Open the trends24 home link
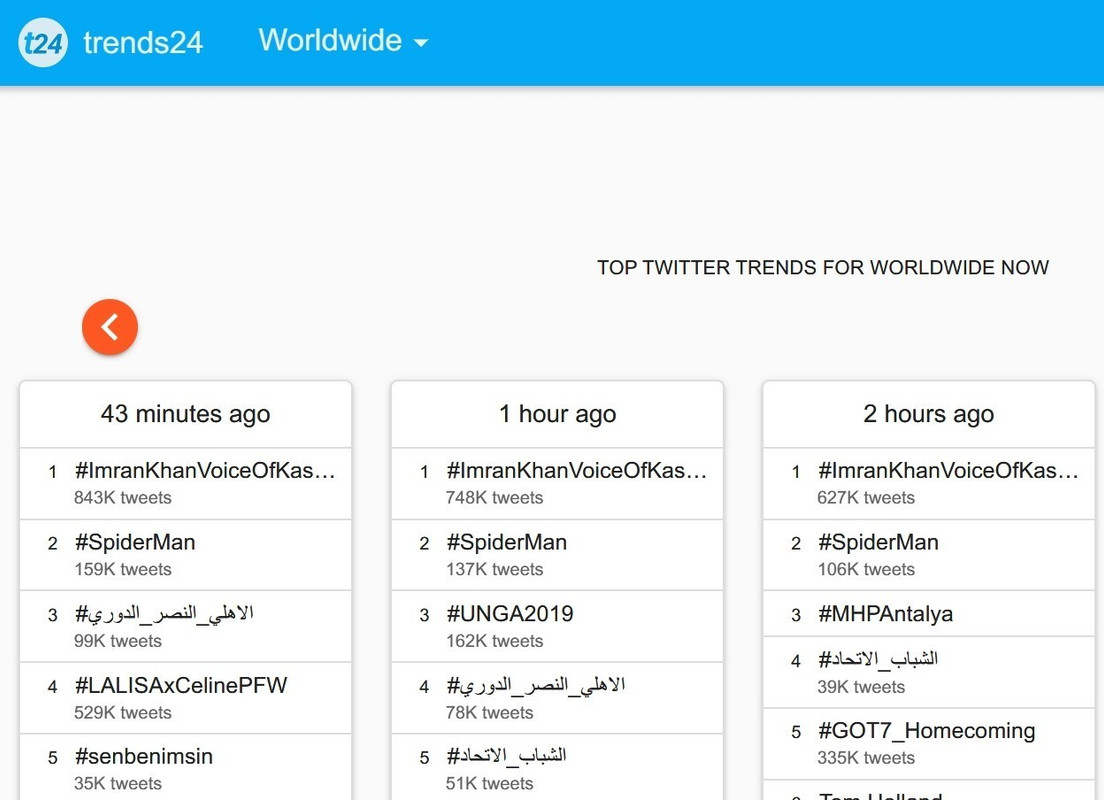 tap(143, 43)
